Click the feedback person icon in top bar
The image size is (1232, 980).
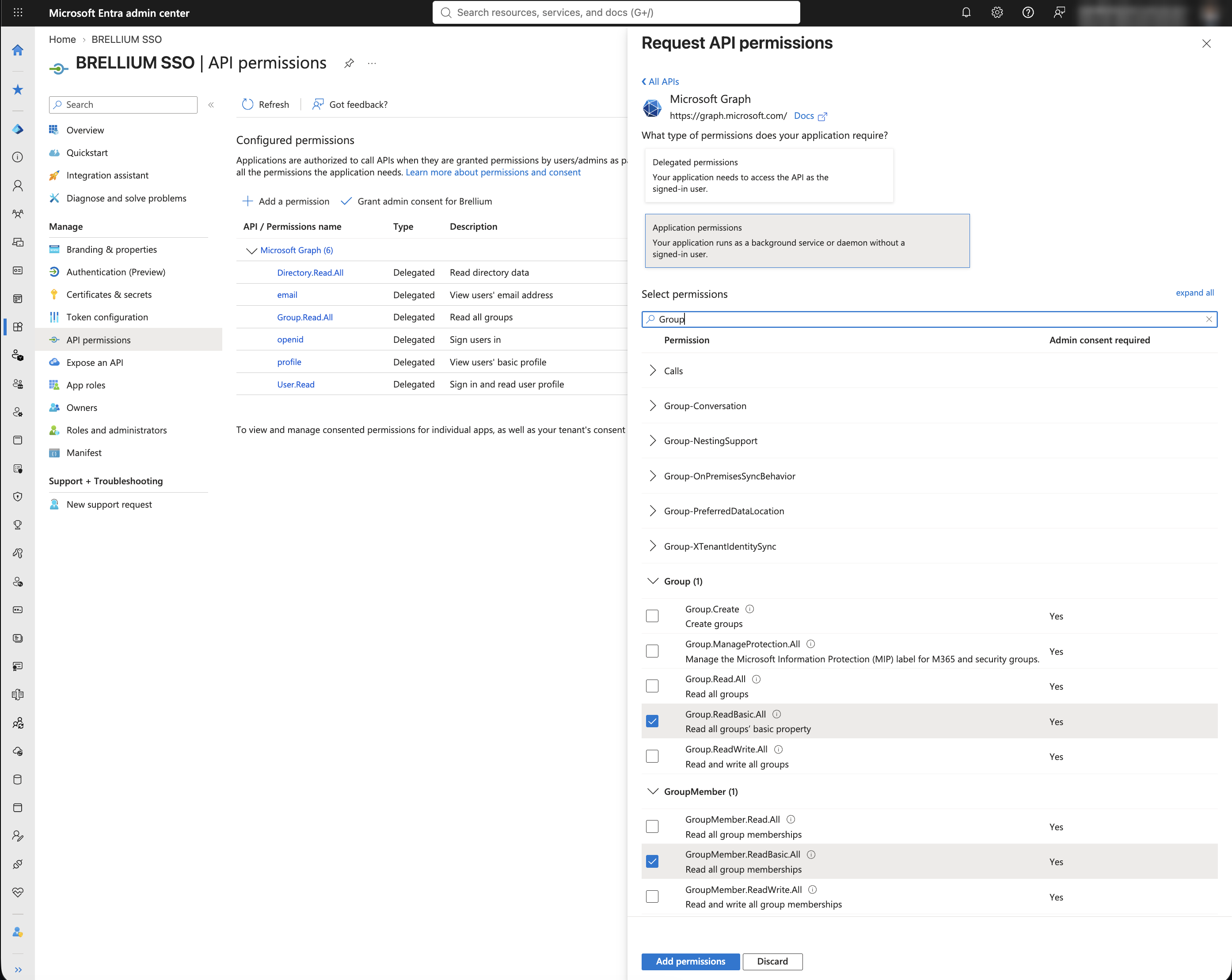[1059, 12]
